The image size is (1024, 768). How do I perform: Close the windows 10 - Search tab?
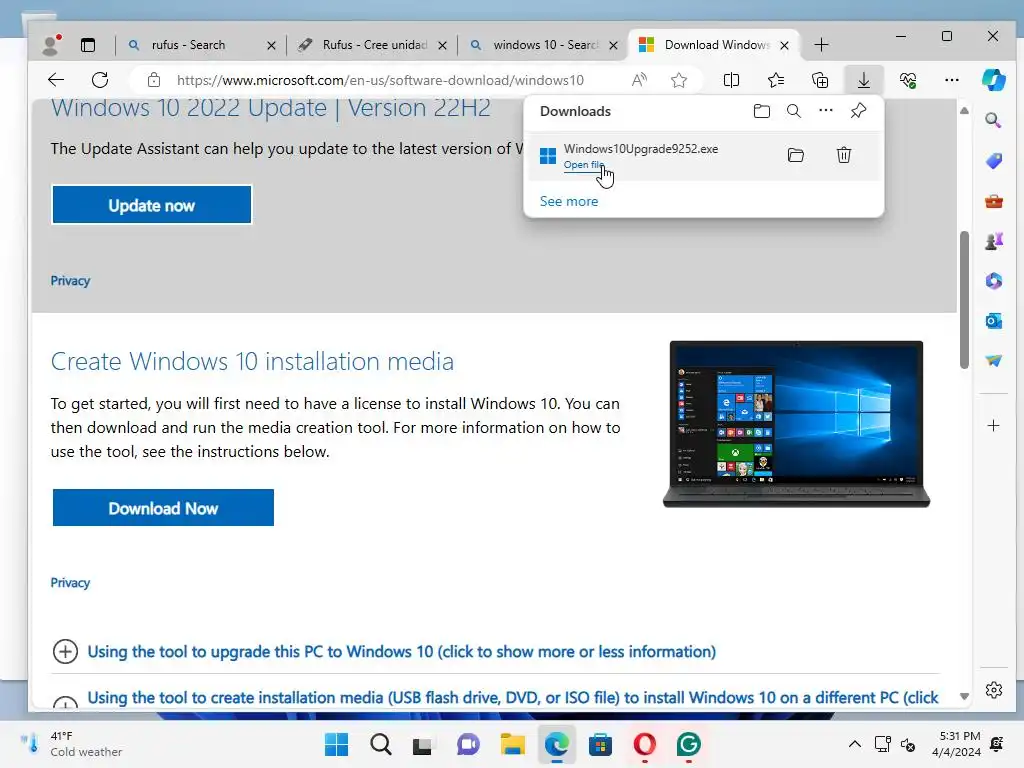(x=613, y=46)
